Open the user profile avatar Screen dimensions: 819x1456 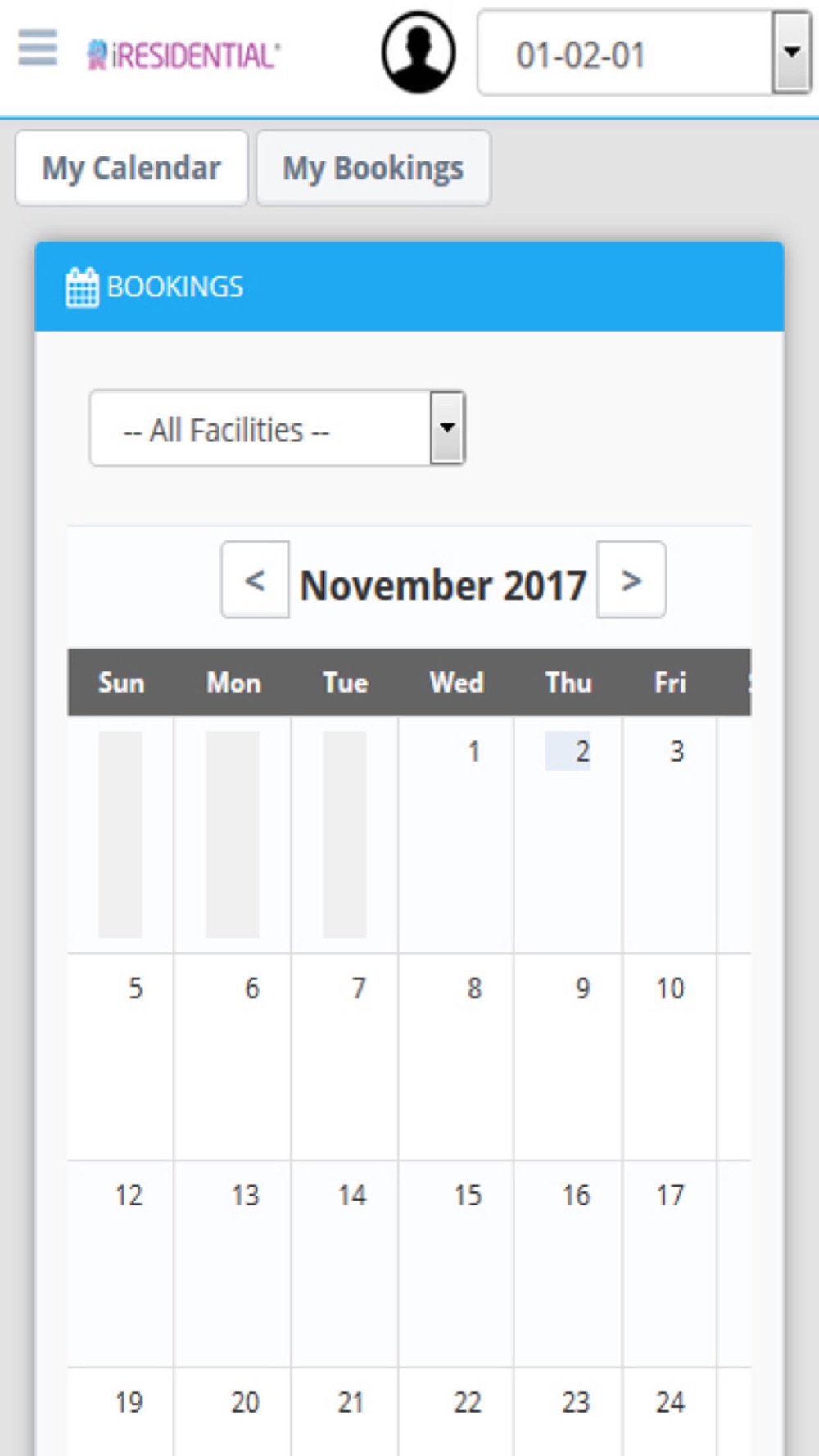point(418,52)
